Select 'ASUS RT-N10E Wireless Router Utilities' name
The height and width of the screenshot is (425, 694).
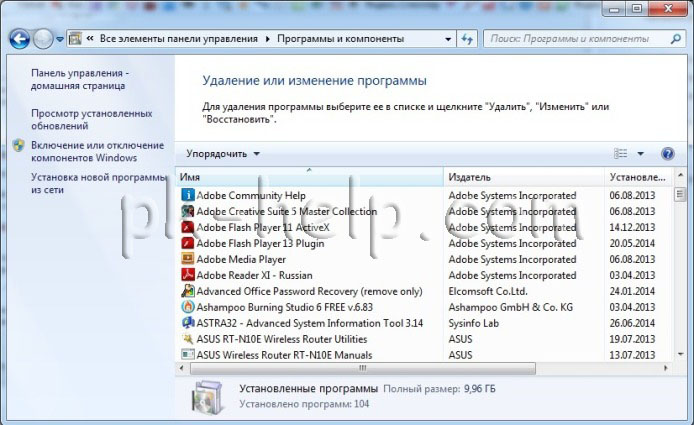[282, 339]
